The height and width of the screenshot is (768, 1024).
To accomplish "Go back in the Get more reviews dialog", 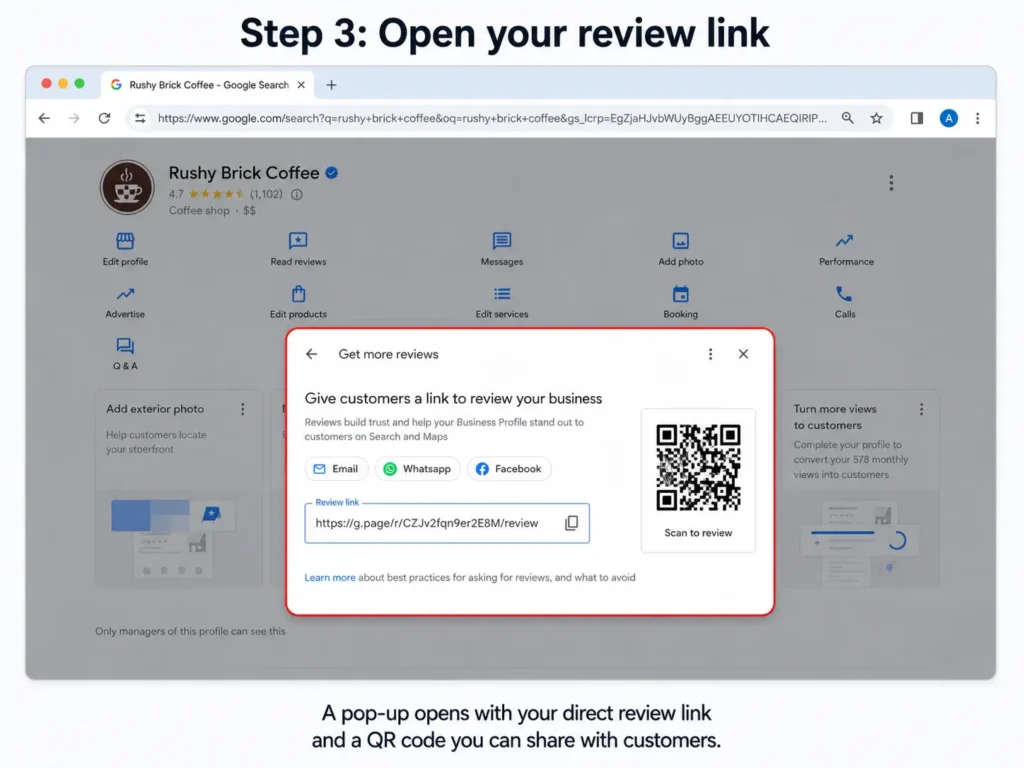I will (312, 354).
